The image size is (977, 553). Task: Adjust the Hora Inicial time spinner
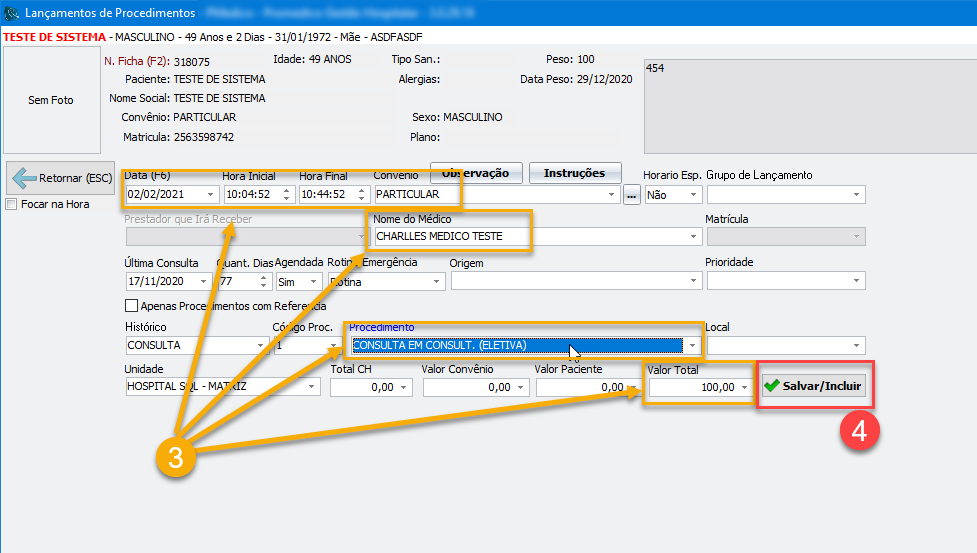[x=287, y=195]
